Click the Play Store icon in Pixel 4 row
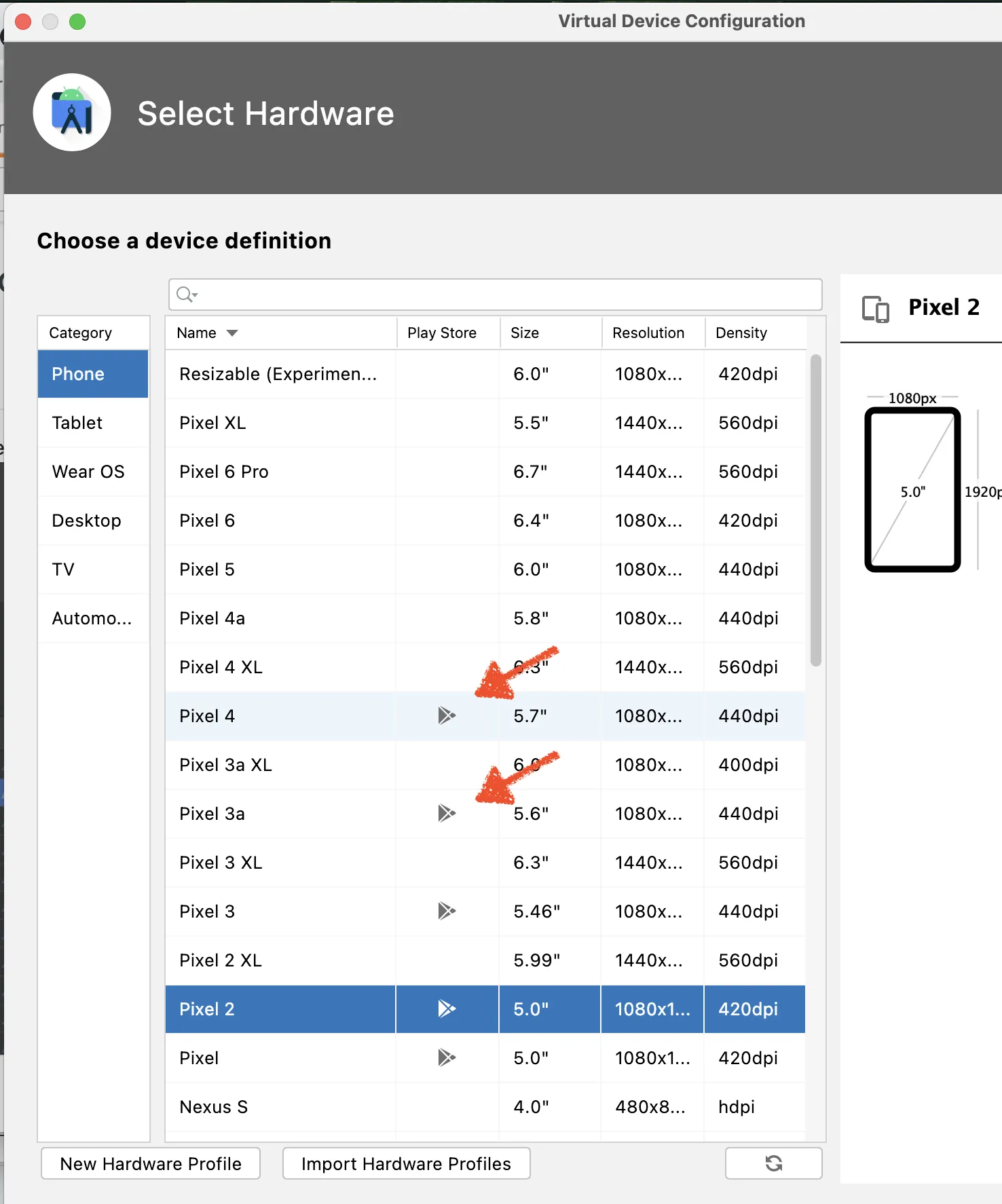This screenshot has width=1002, height=1204. coord(447,715)
